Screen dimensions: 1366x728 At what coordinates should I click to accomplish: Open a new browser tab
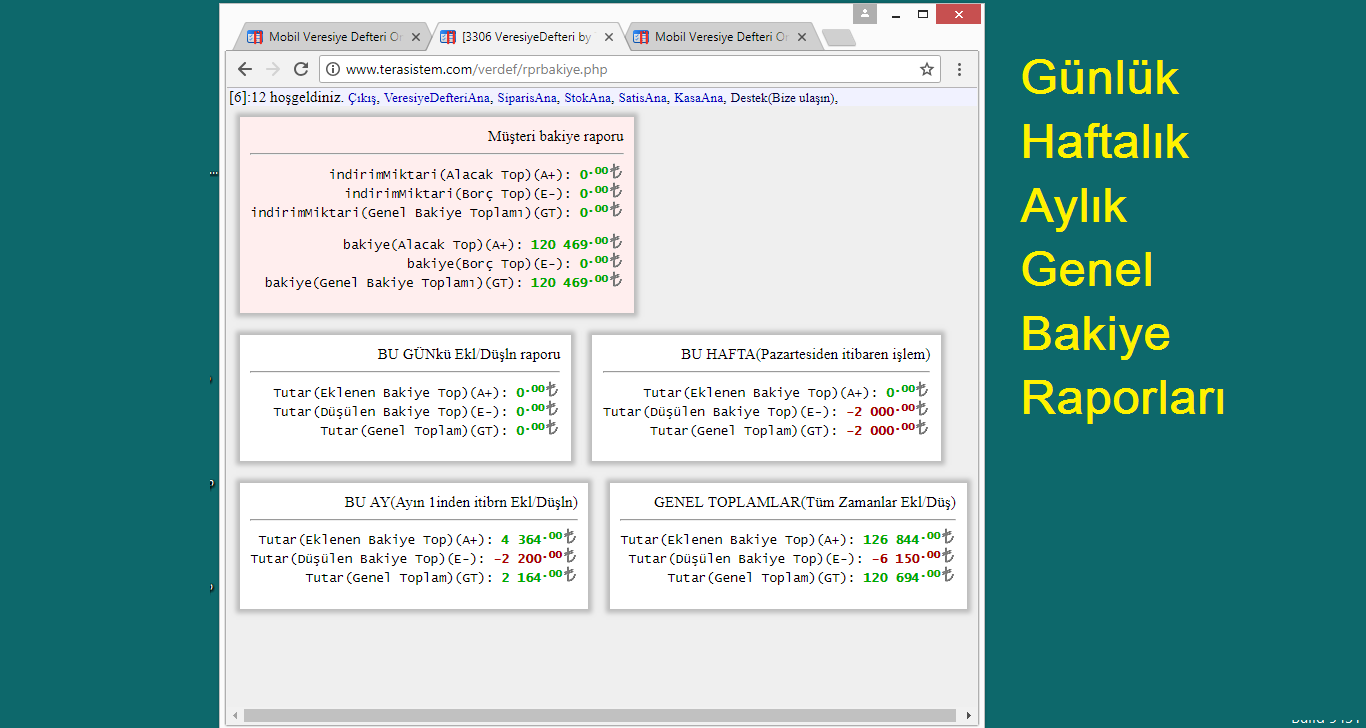839,37
